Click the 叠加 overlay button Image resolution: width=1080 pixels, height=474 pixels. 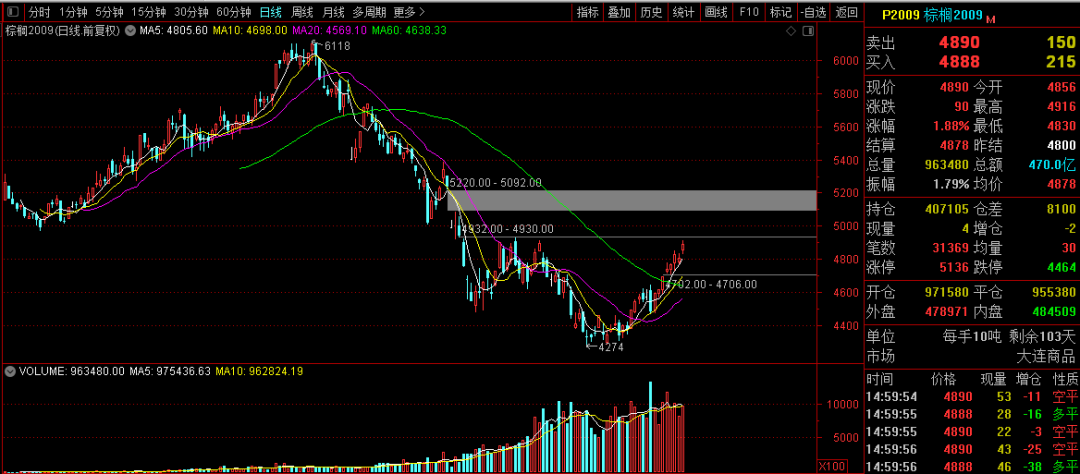(x=619, y=12)
